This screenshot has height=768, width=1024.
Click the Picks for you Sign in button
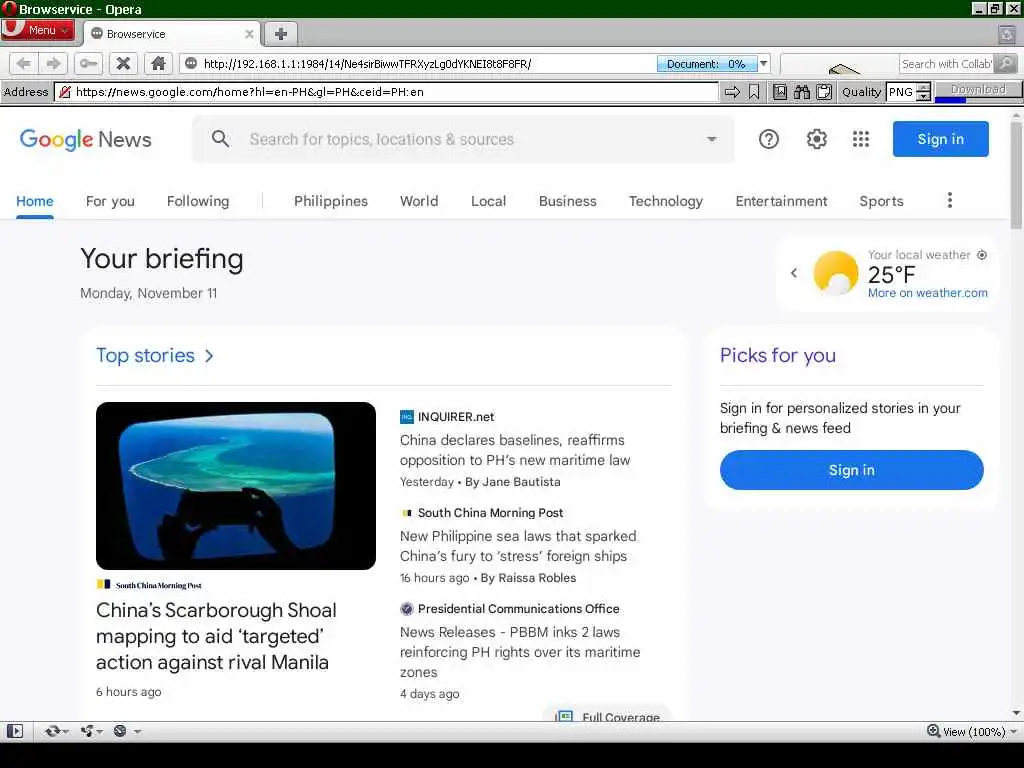[x=852, y=470]
